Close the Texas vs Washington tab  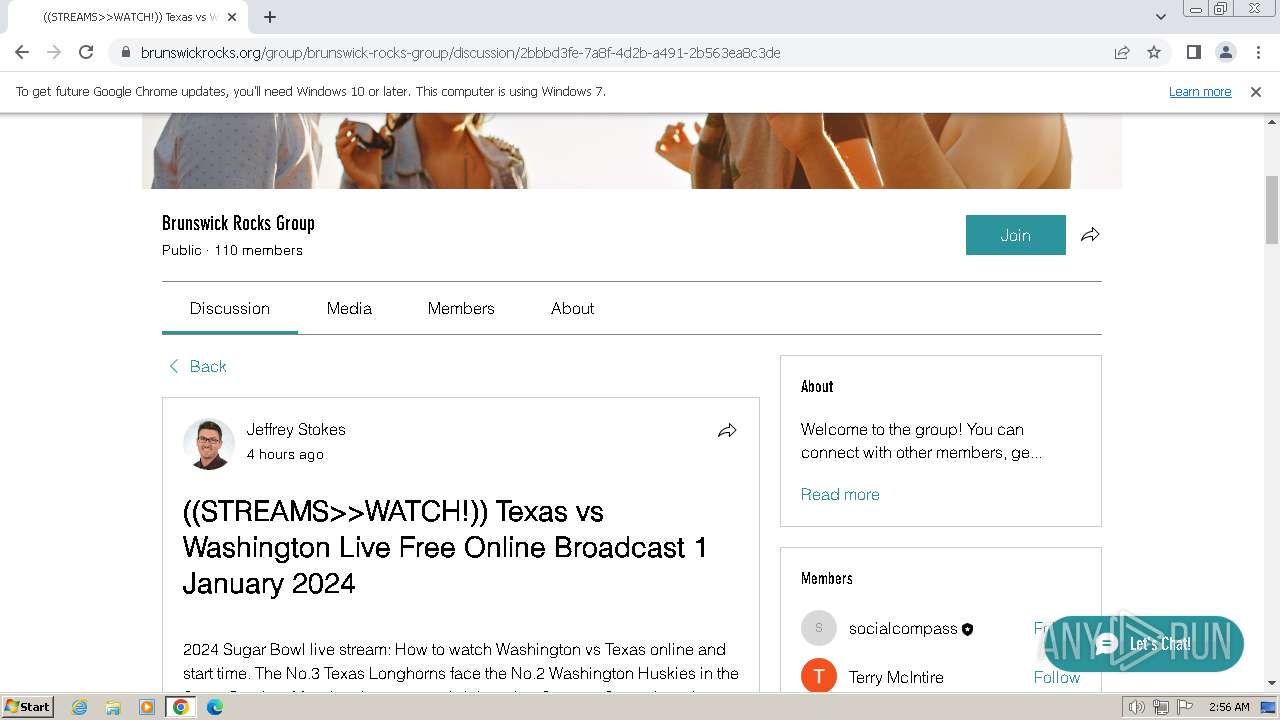[233, 17]
